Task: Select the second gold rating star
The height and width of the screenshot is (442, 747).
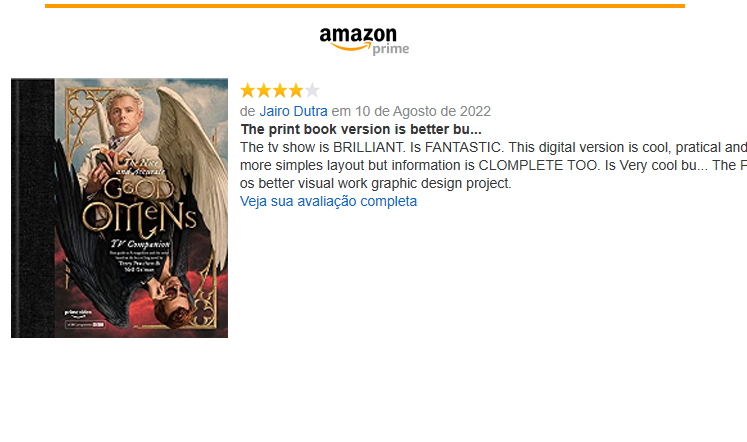Action: click(264, 90)
